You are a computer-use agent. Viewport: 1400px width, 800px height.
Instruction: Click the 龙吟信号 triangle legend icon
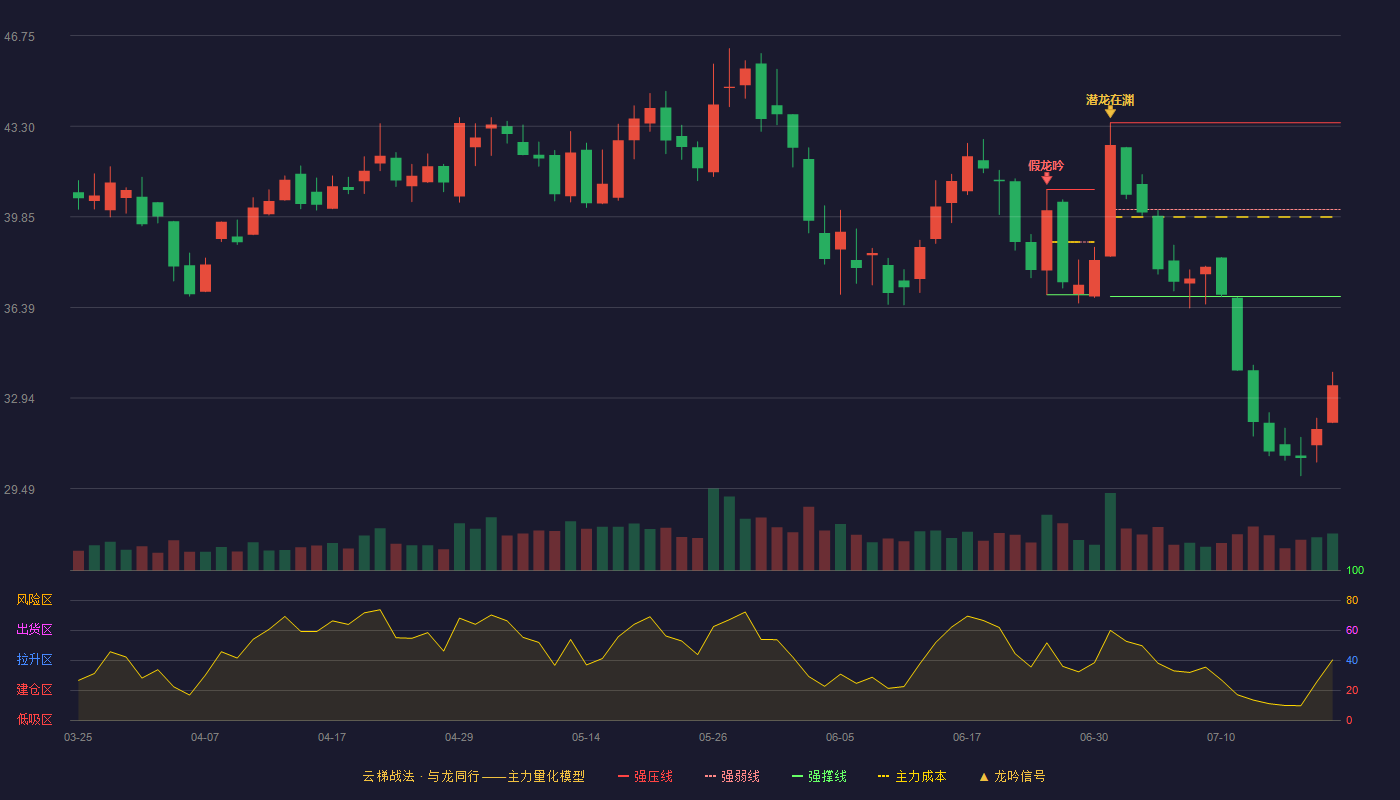coord(984,776)
